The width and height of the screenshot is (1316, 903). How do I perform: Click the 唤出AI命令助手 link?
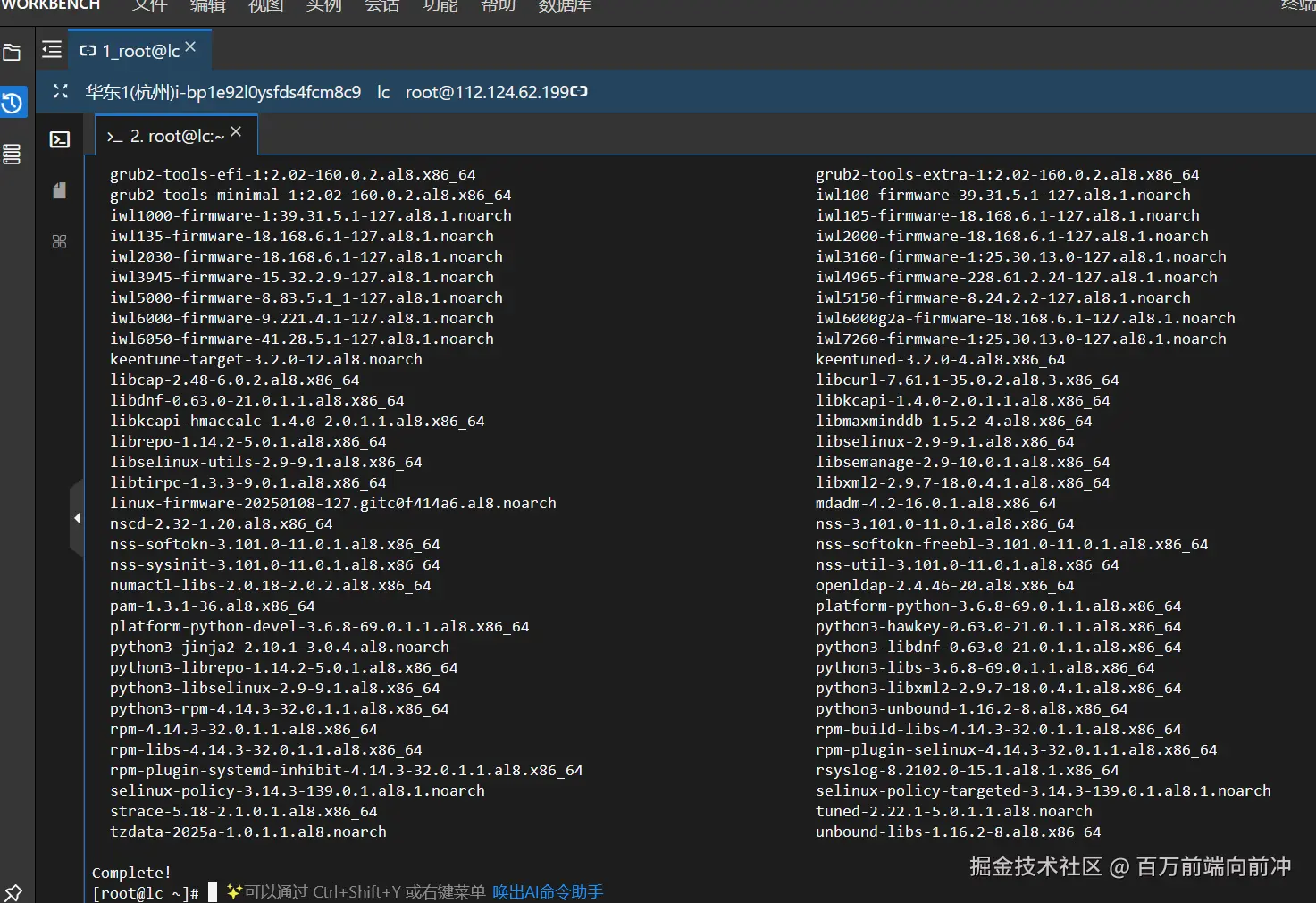(x=548, y=892)
